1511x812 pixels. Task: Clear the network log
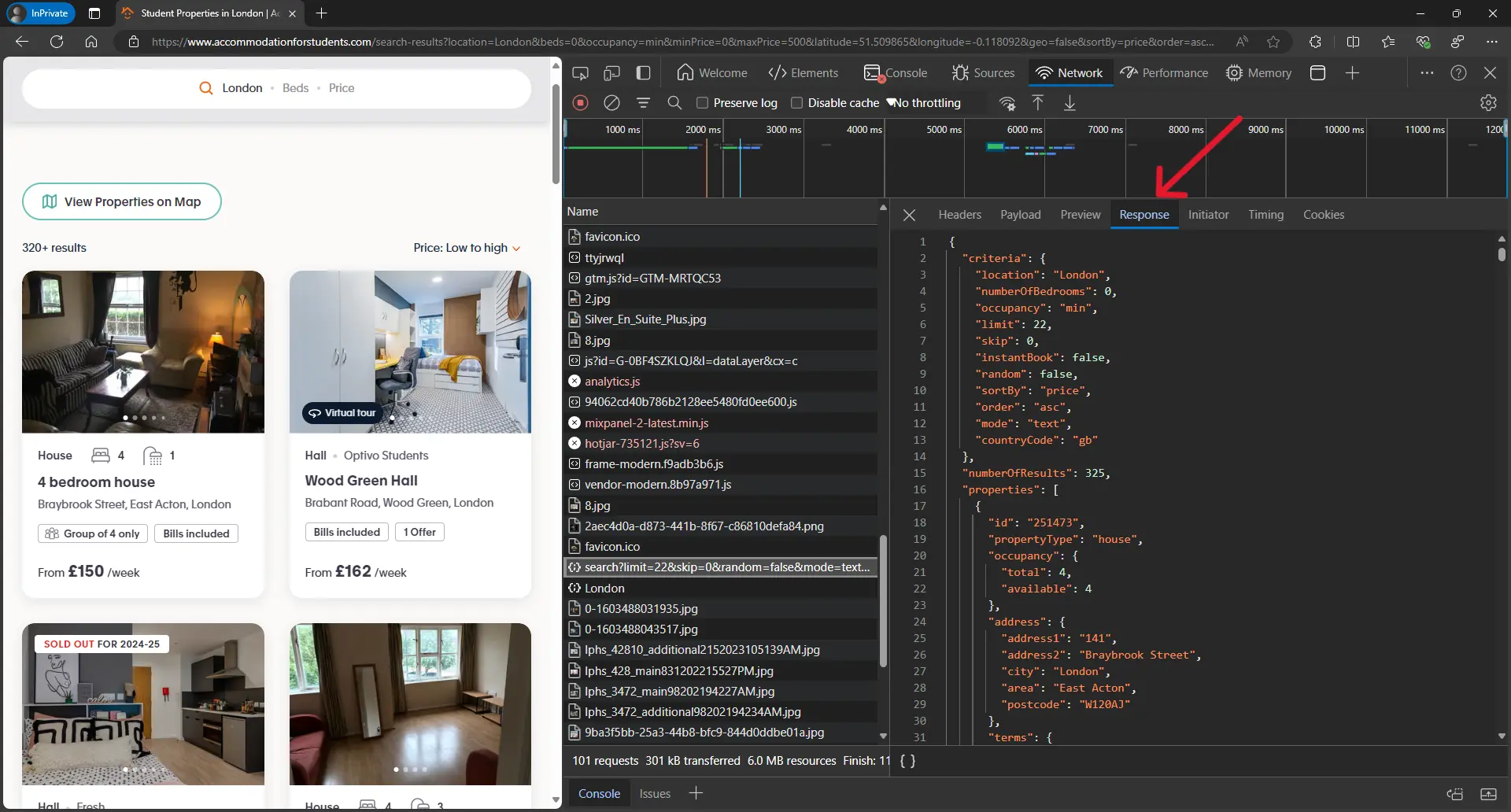click(x=611, y=103)
